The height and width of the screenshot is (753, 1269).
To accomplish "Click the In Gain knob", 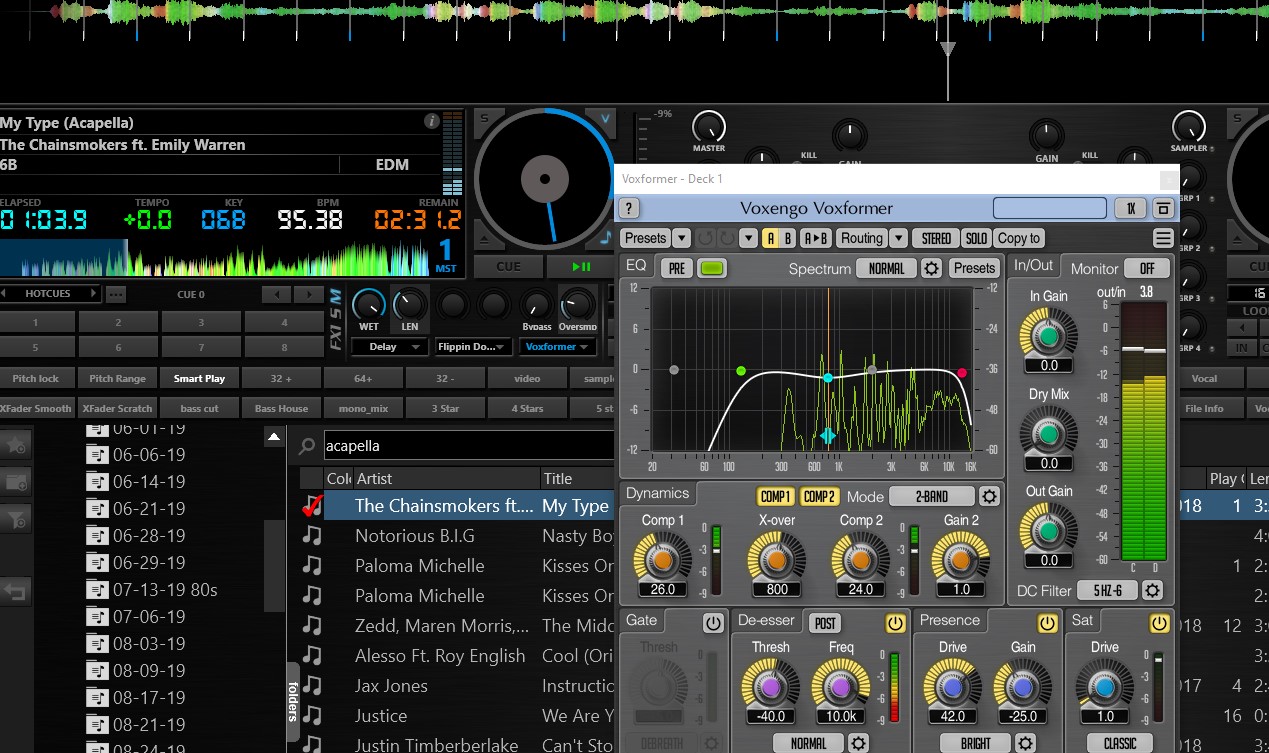I will point(1049,336).
